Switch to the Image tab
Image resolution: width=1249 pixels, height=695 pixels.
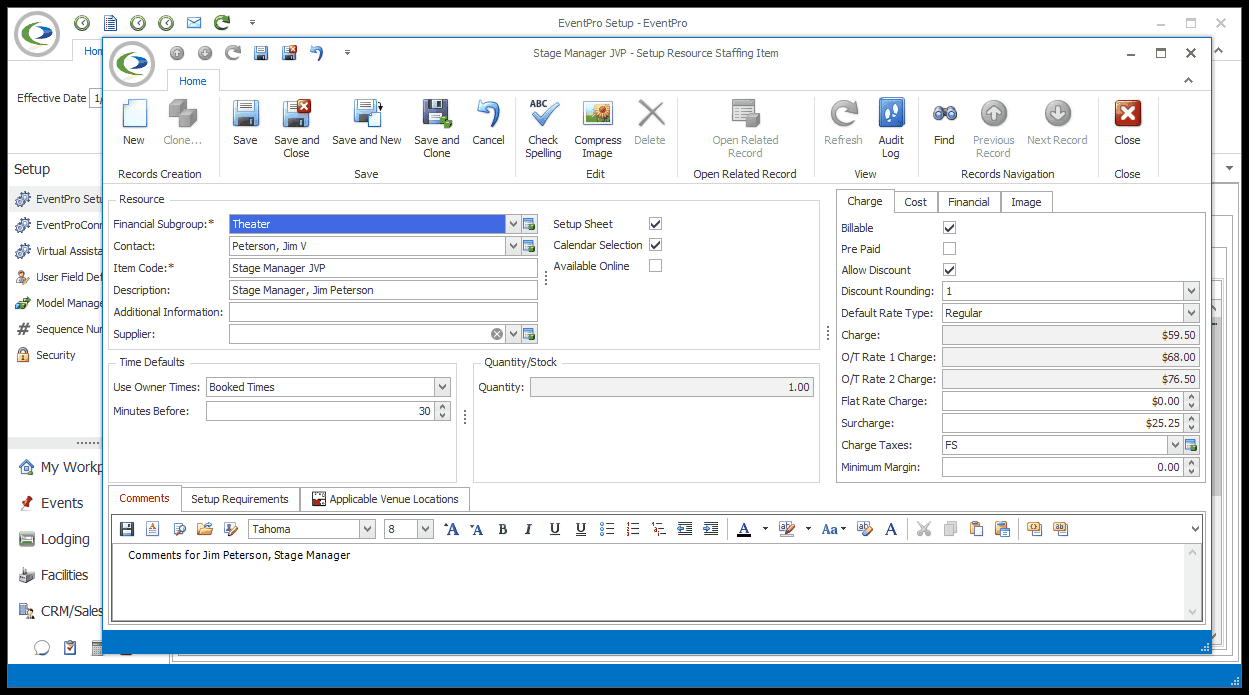(x=1026, y=202)
